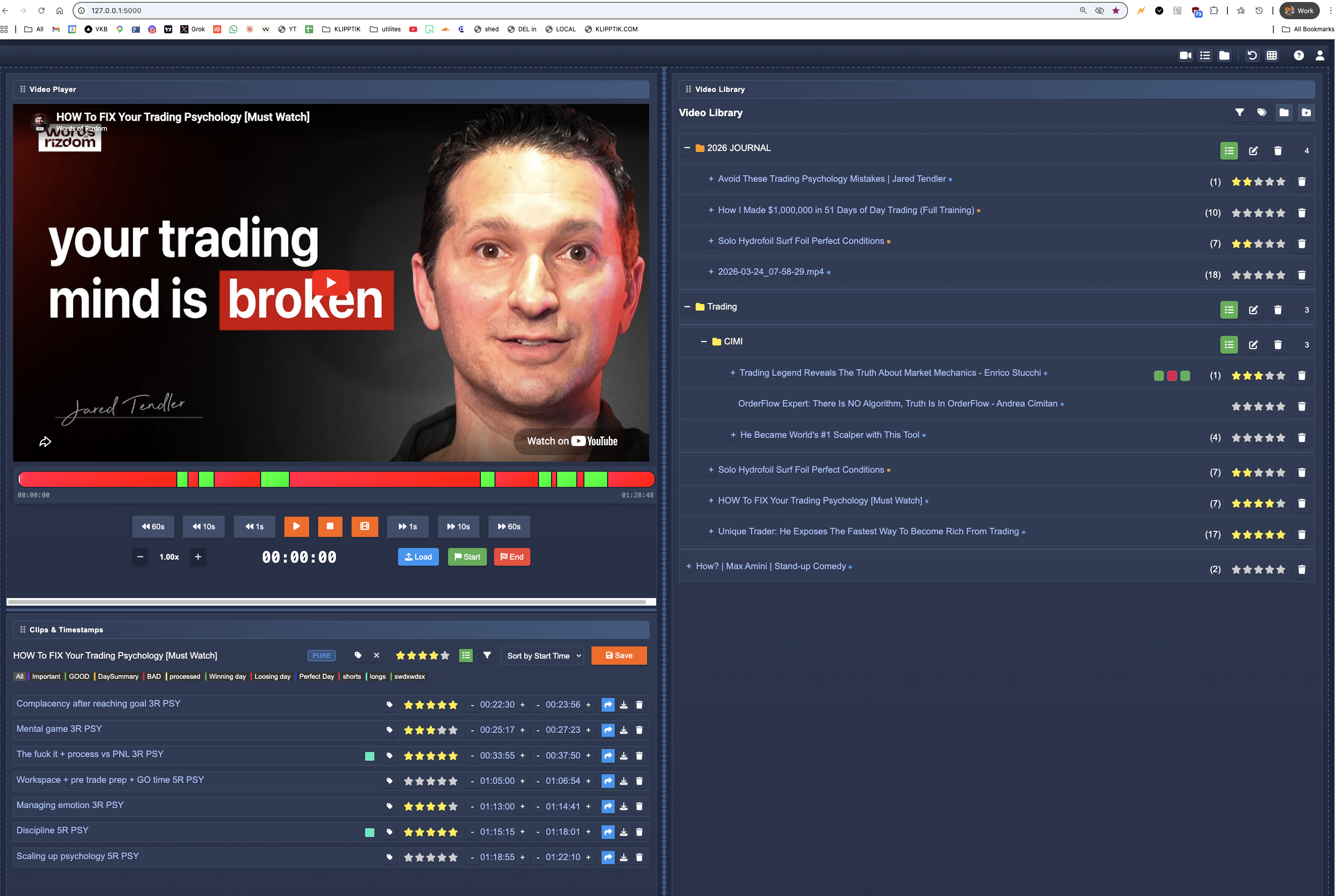Delete the Trading folder
This screenshot has width=1335, height=896.
tap(1278, 310)
